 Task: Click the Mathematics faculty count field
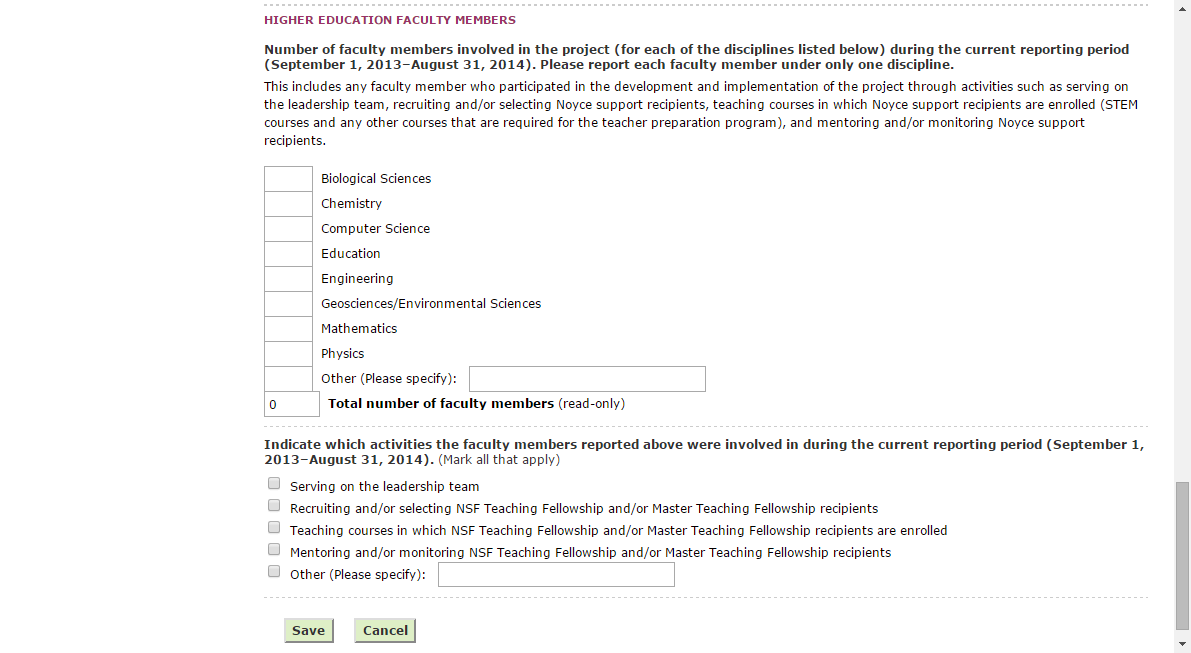point(288,329)
